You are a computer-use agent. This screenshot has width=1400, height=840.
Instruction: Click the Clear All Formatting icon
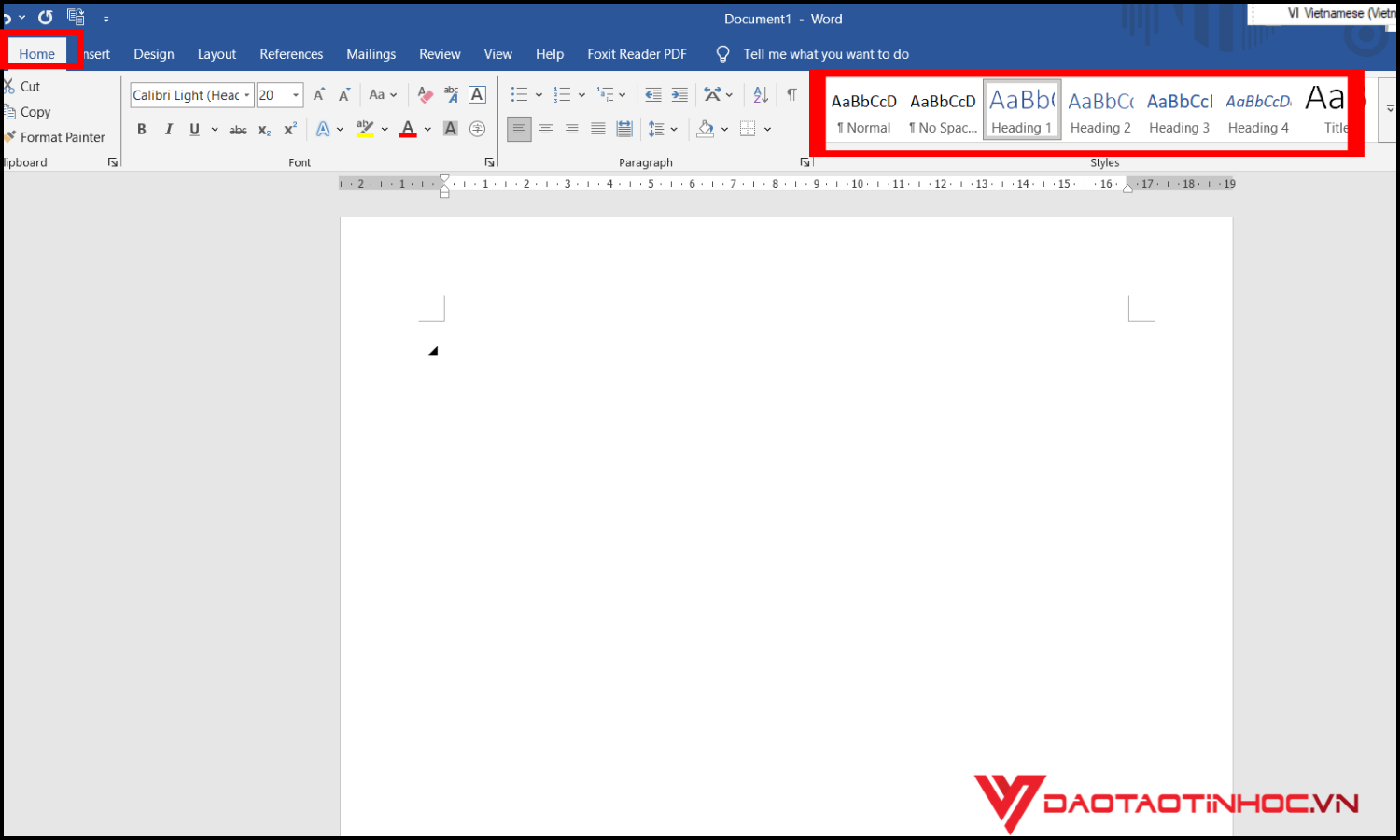[426, 95]
